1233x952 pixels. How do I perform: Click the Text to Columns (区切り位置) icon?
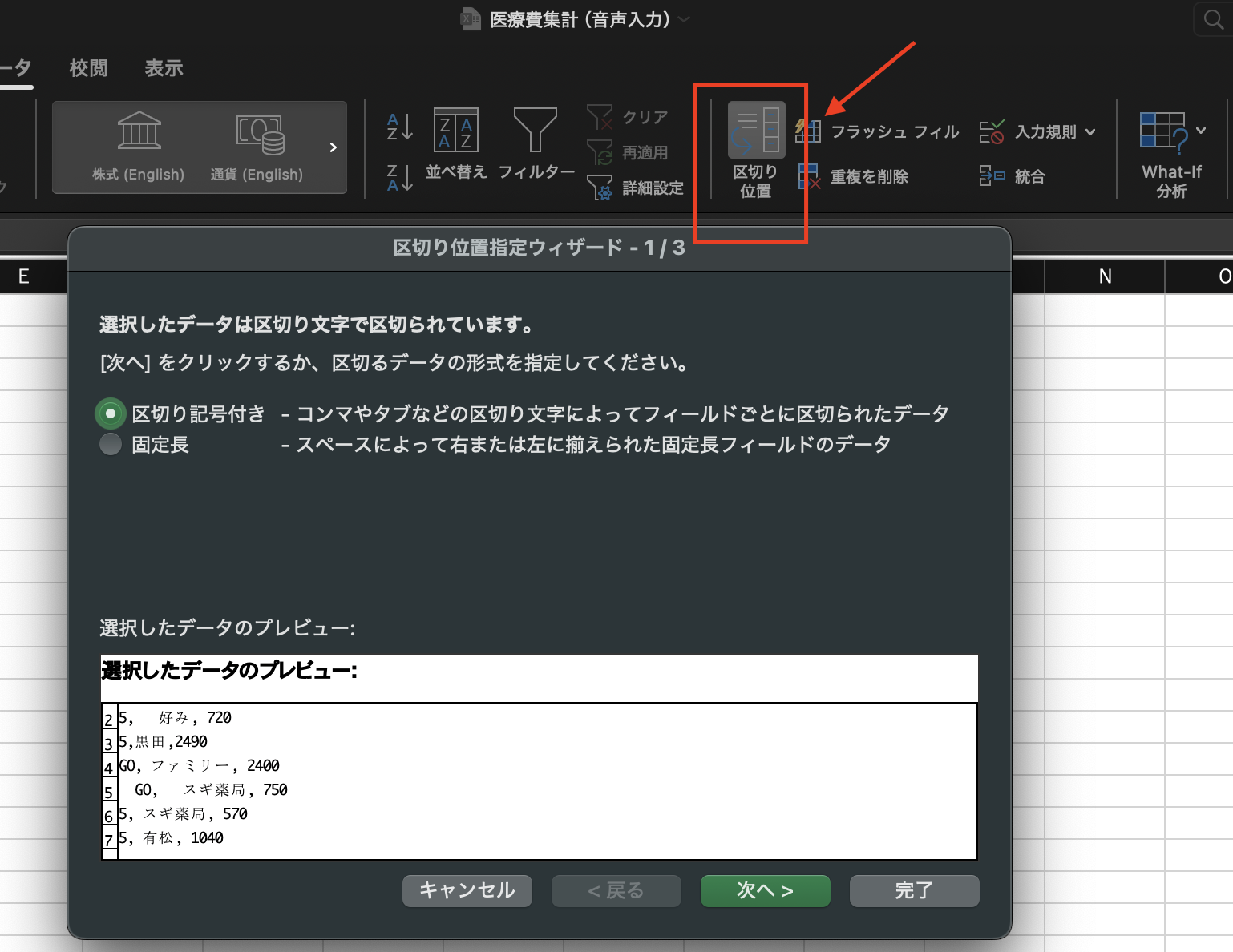click(x=756, y=130)
